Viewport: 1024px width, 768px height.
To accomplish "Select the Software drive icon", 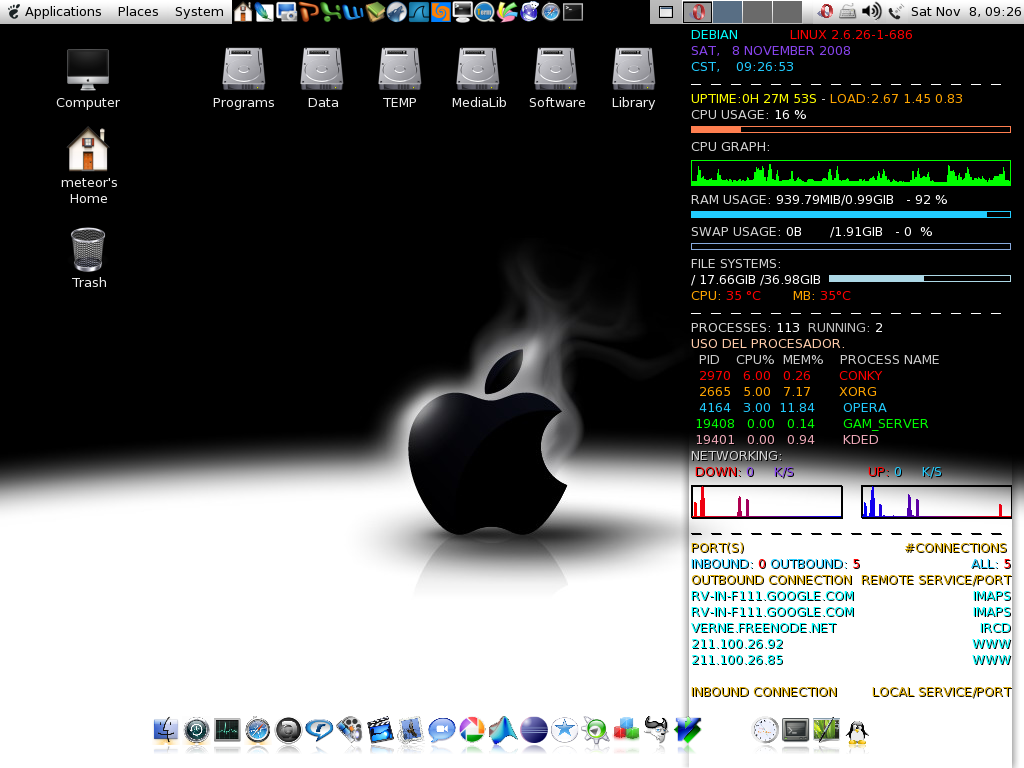I will click(x=556, y=78).
